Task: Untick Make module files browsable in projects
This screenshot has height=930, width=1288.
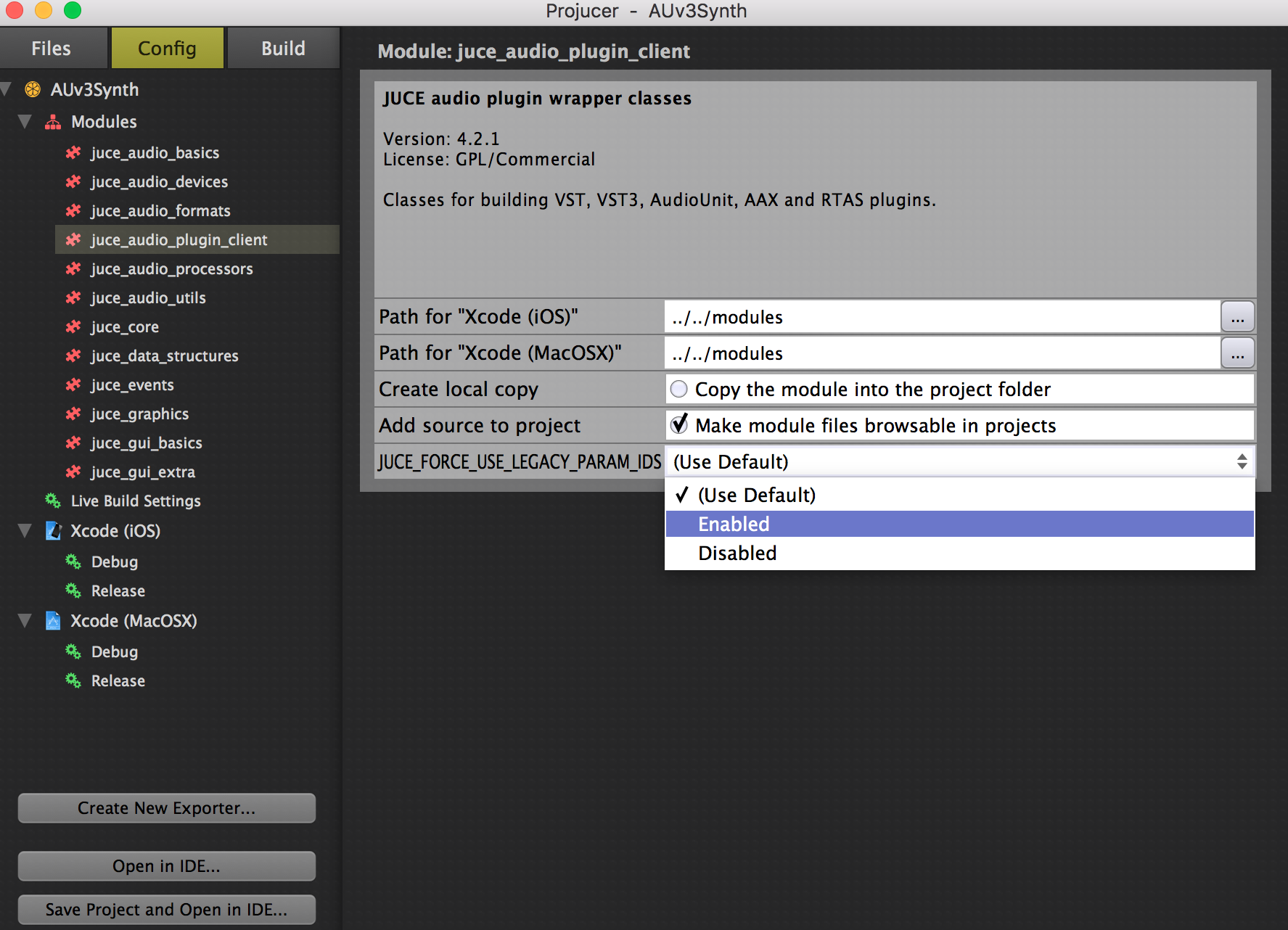Action: [x=679, y=424]
